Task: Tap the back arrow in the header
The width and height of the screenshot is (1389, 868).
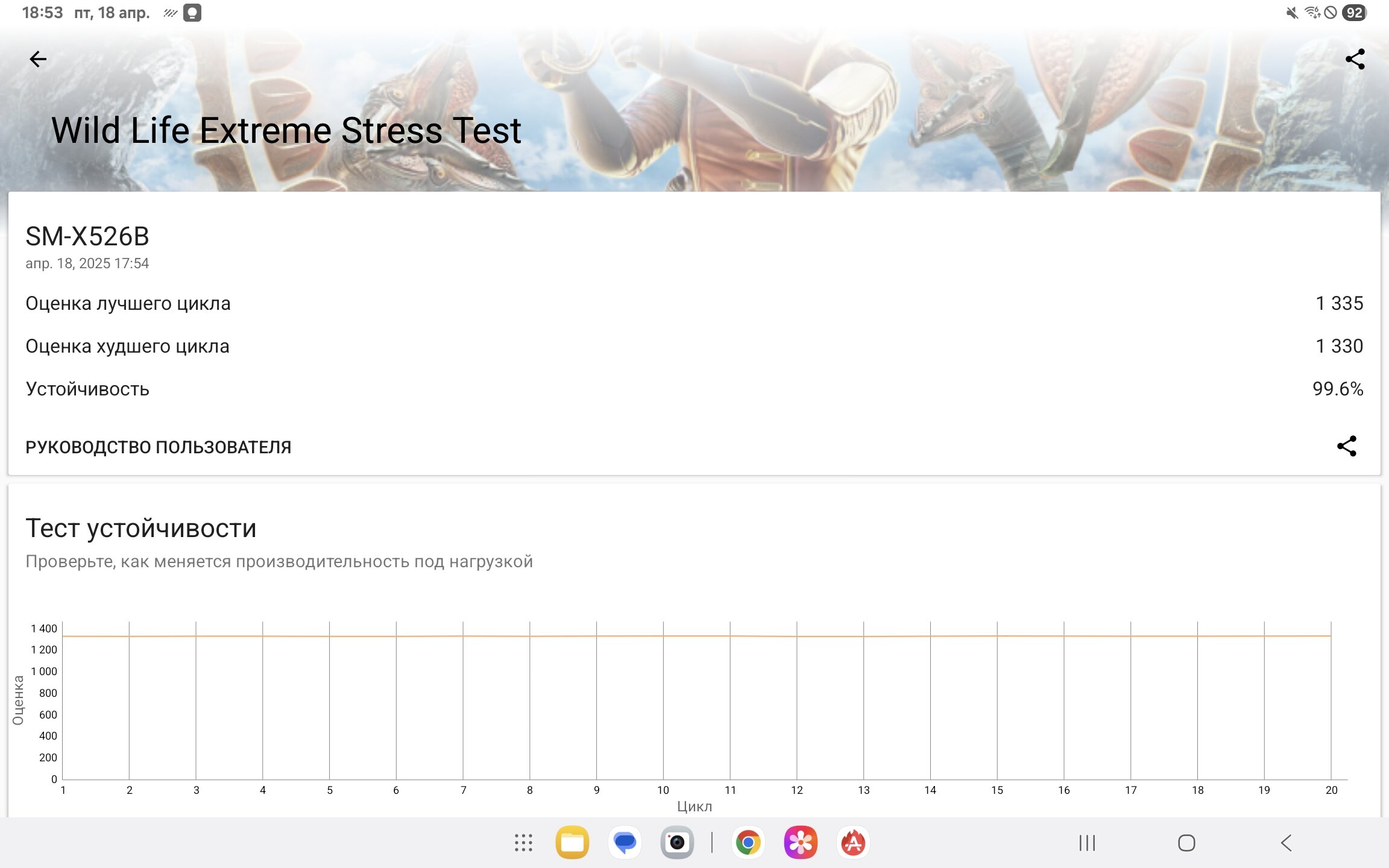Action: coord(37,59)
